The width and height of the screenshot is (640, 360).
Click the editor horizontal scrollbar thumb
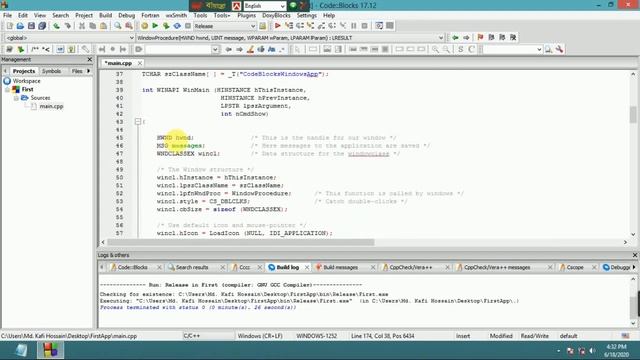pos(241,242)
